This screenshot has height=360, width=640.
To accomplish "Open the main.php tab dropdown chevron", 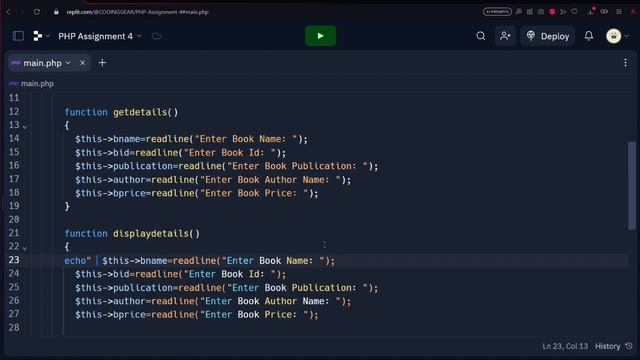I will (68, 63).
